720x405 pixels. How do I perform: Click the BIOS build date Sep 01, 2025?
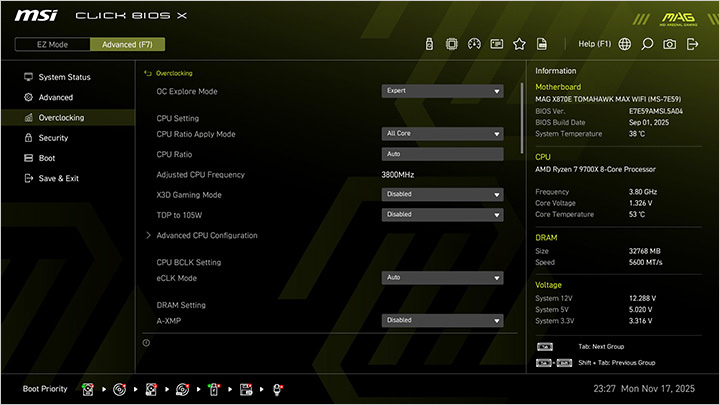click(649, 123)
